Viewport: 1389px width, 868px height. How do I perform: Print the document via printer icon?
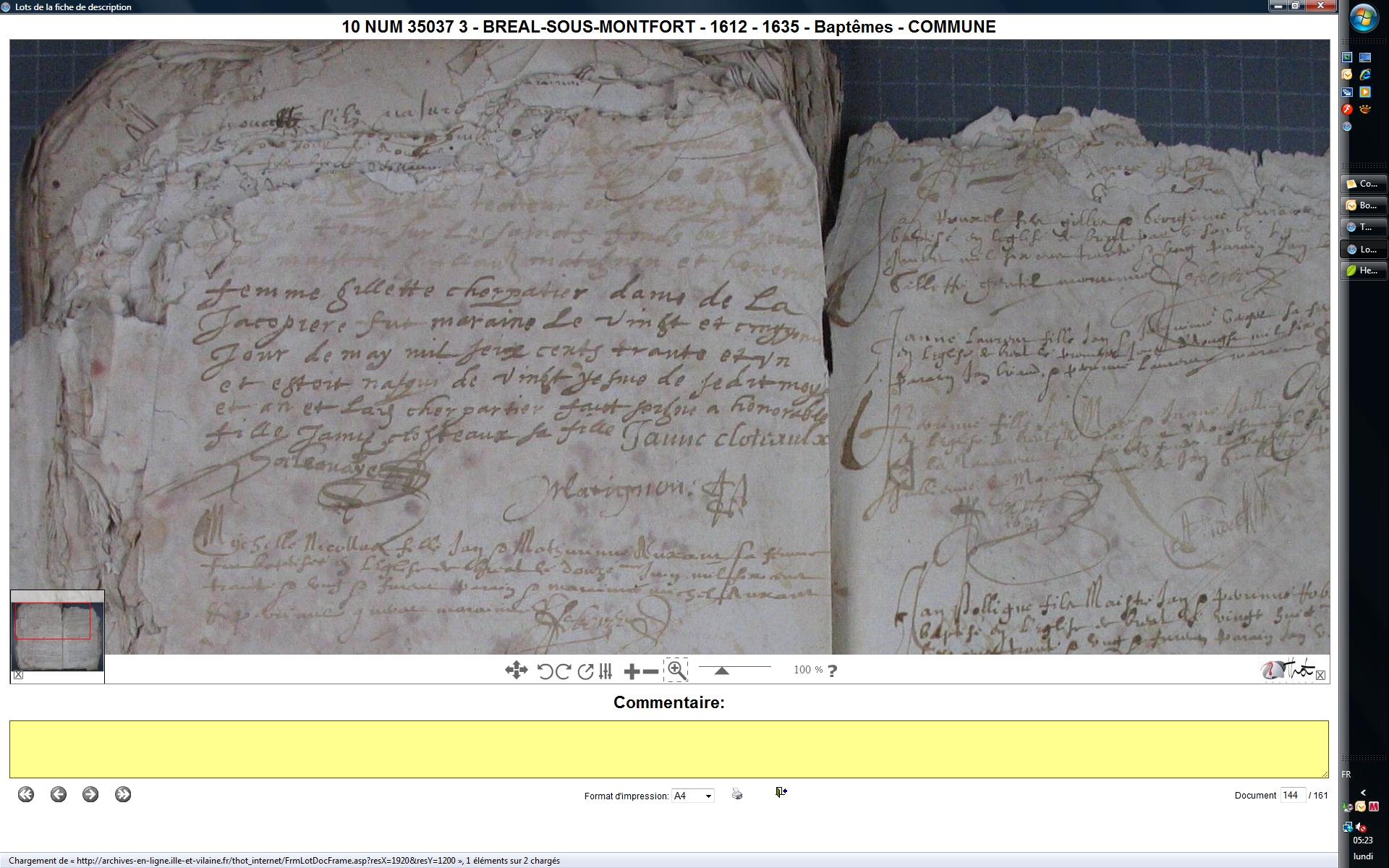[736, 794]
